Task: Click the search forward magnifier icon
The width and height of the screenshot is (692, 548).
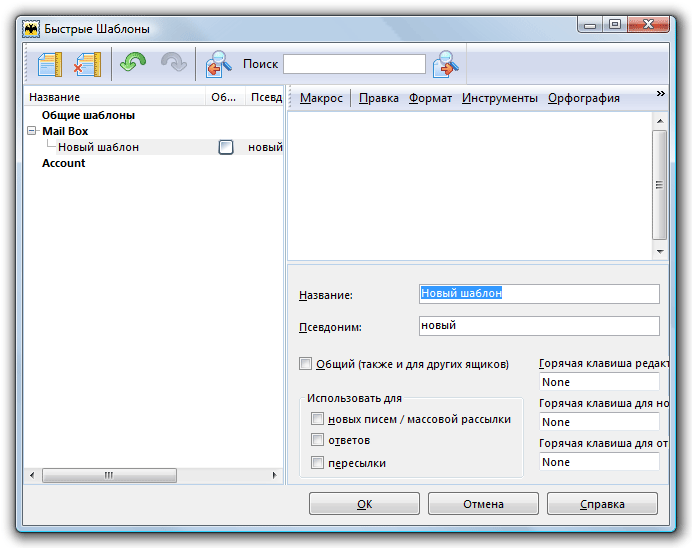Action: coord(446,64)
